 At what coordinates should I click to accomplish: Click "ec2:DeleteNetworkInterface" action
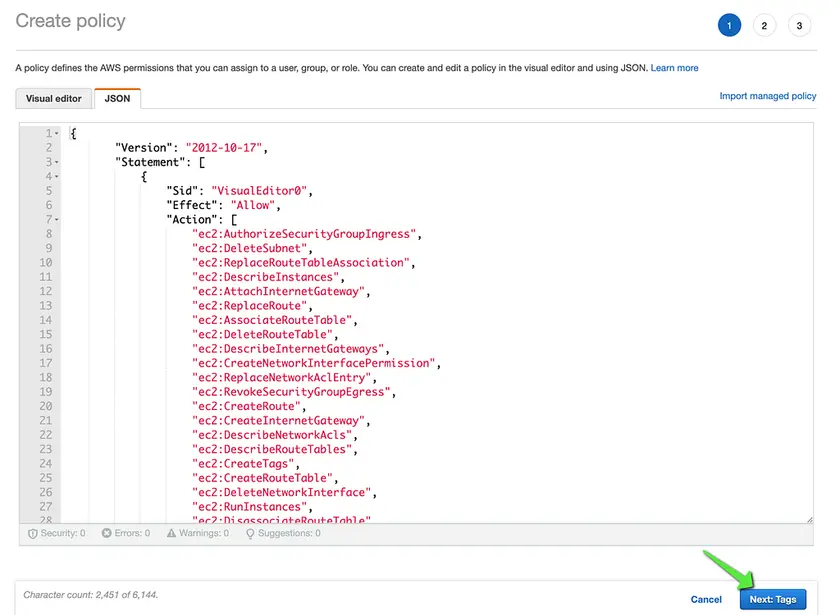[281, 493]
